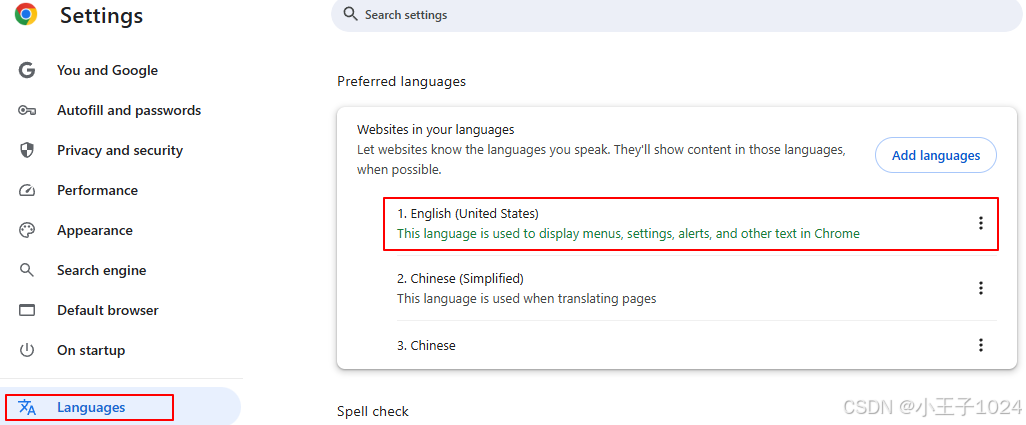
Task: Open You and Google settings
Action: pyautogui.click(x=107, y=70)
